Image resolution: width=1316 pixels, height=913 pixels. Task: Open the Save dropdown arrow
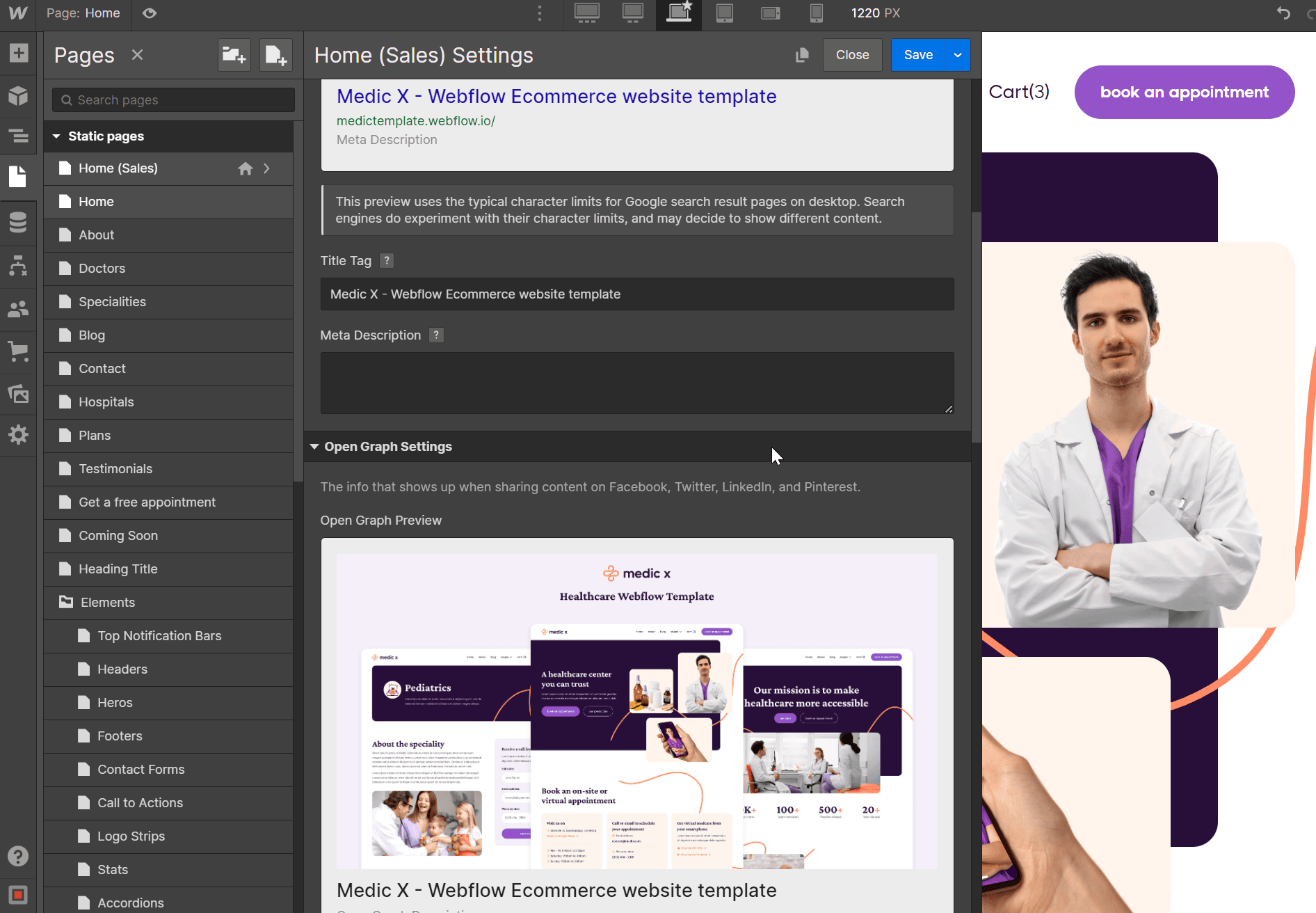[x=957, y=55]
